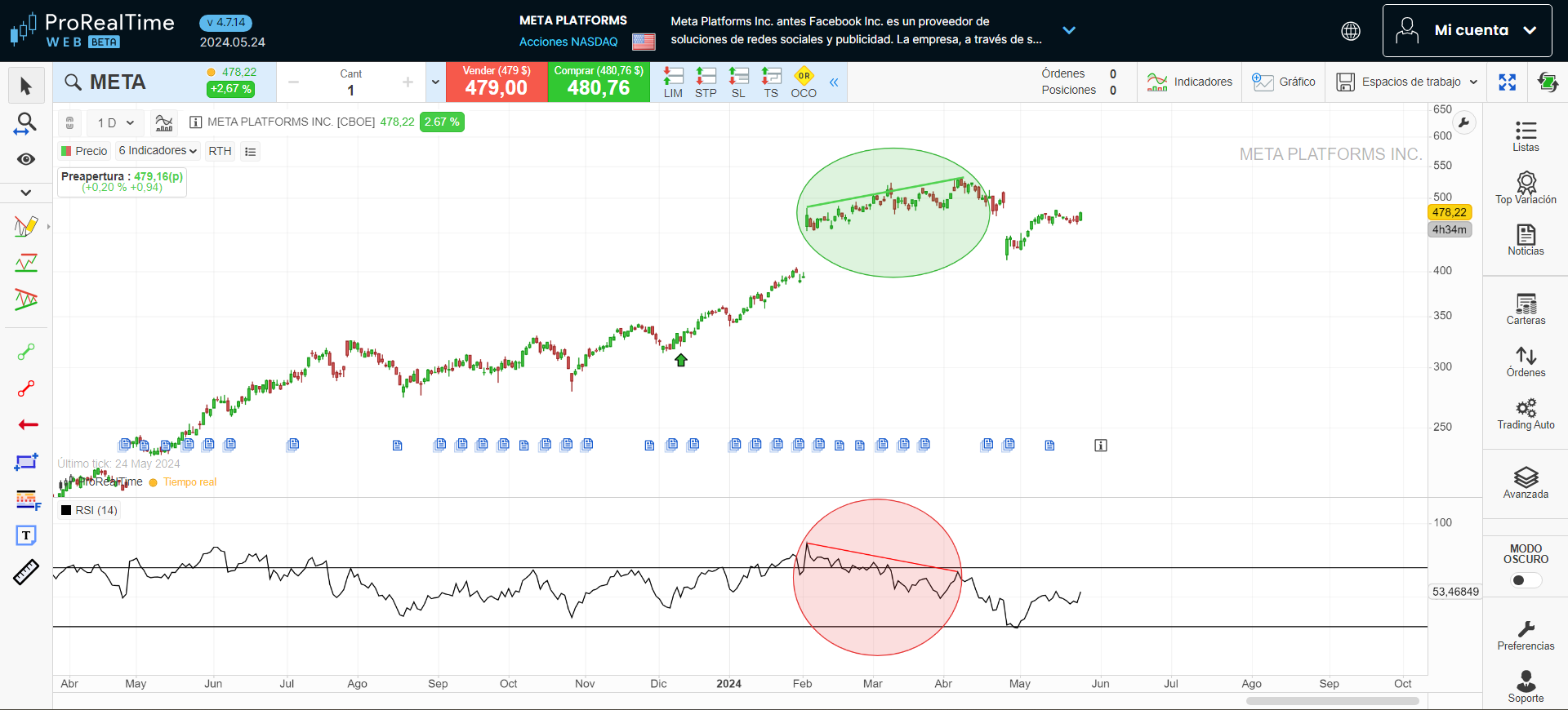The image size is (1568, 710).
Task: Click the horizontal chart scrollbar
Action: 1332,700
